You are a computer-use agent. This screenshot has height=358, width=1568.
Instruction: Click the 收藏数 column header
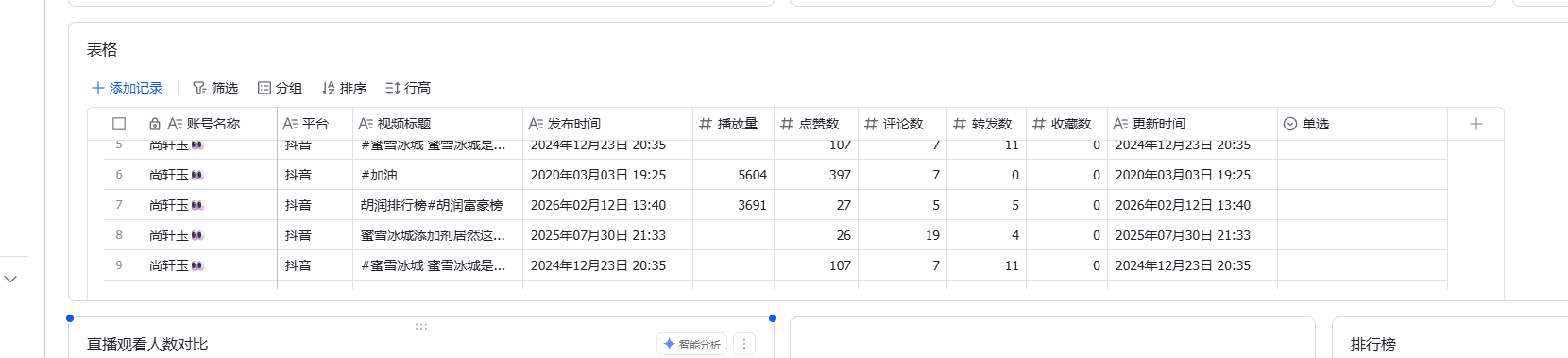tap(1066, 124)
